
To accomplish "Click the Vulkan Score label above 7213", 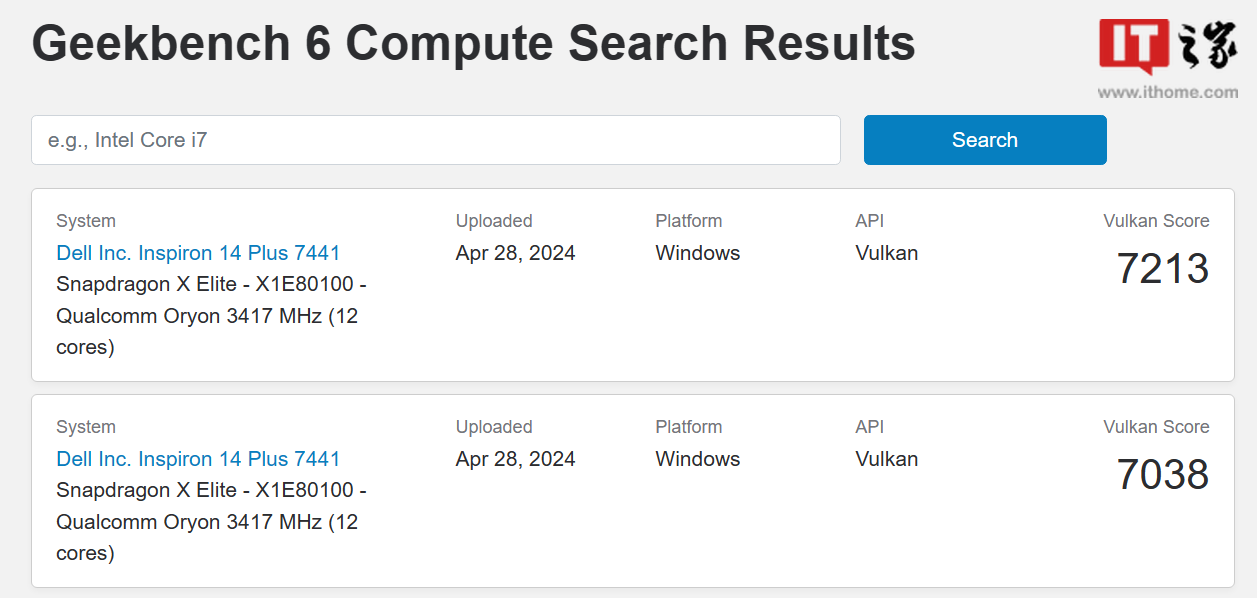I will click(x=1156, y=221).
